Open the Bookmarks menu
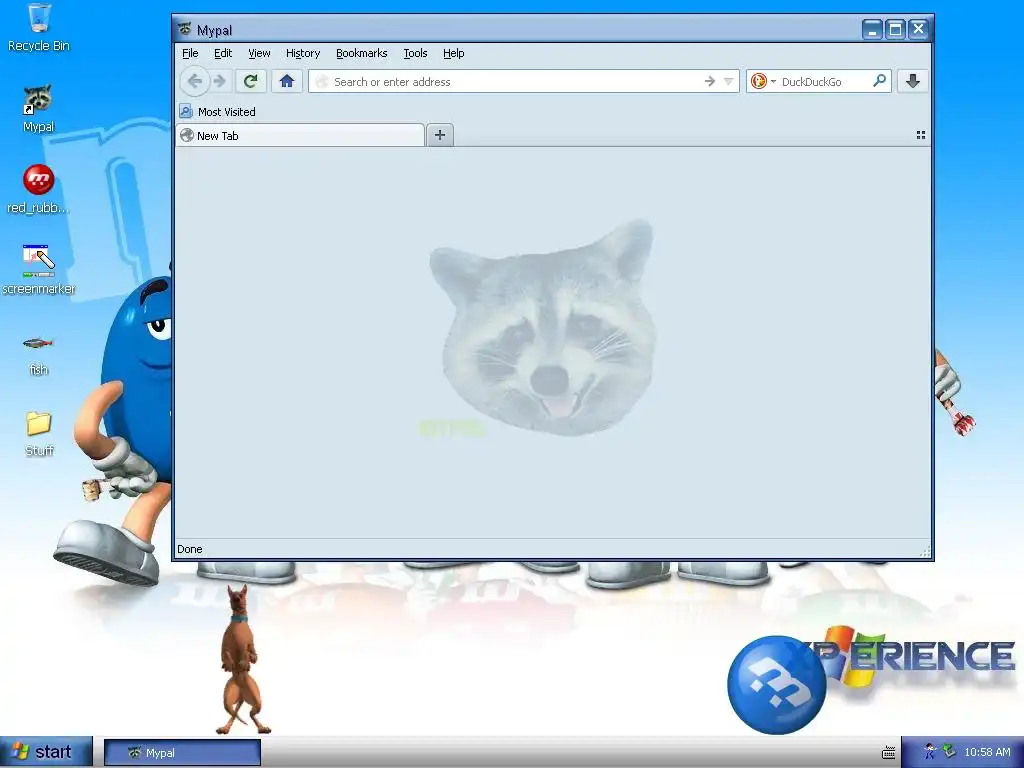1024x768 pixels. (361, 54)
